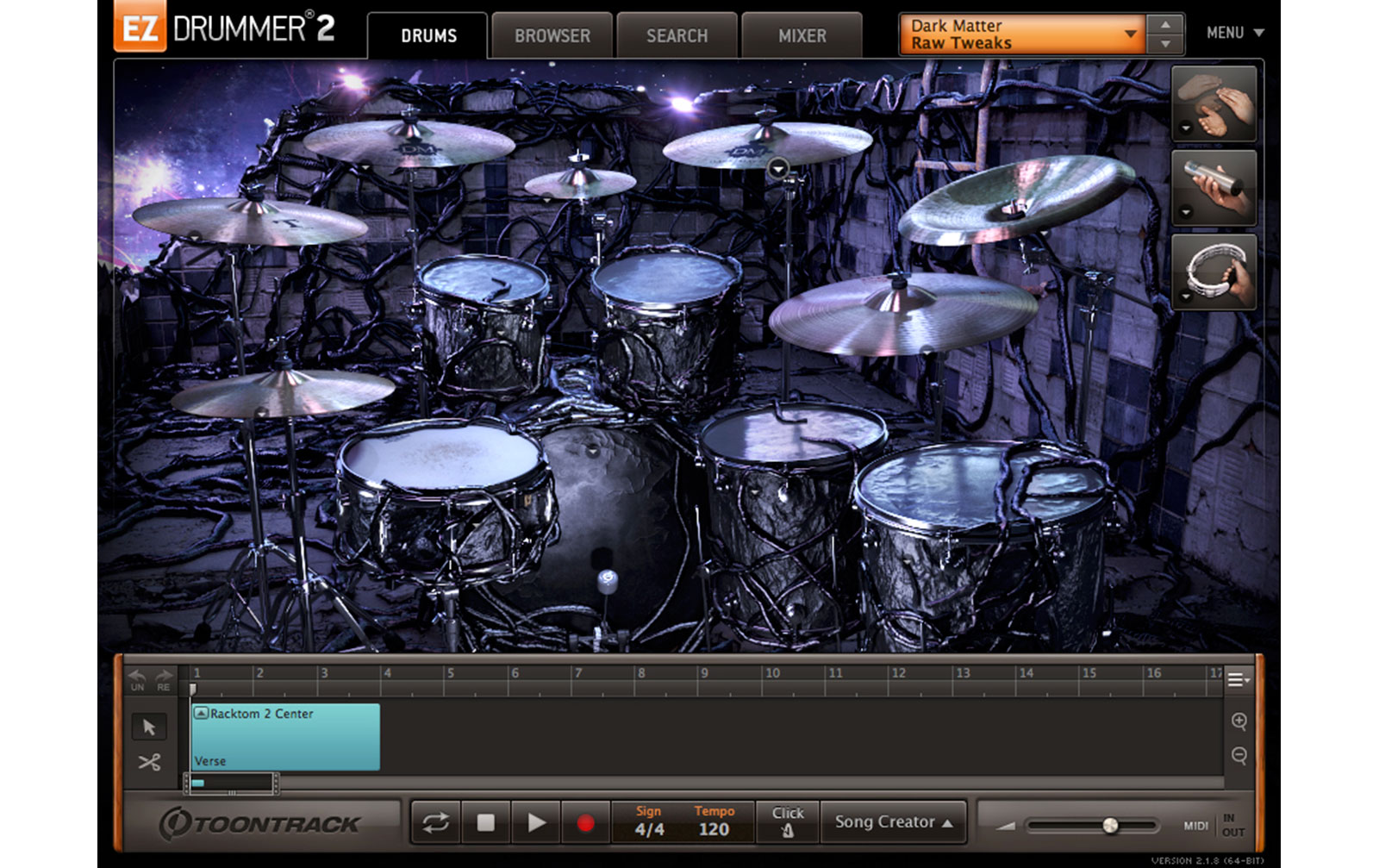Select the Racktom 2 Center MIDI block
Image resolution: width=1379 pixels, height=868 pixels.
click(x=285, y=737)
